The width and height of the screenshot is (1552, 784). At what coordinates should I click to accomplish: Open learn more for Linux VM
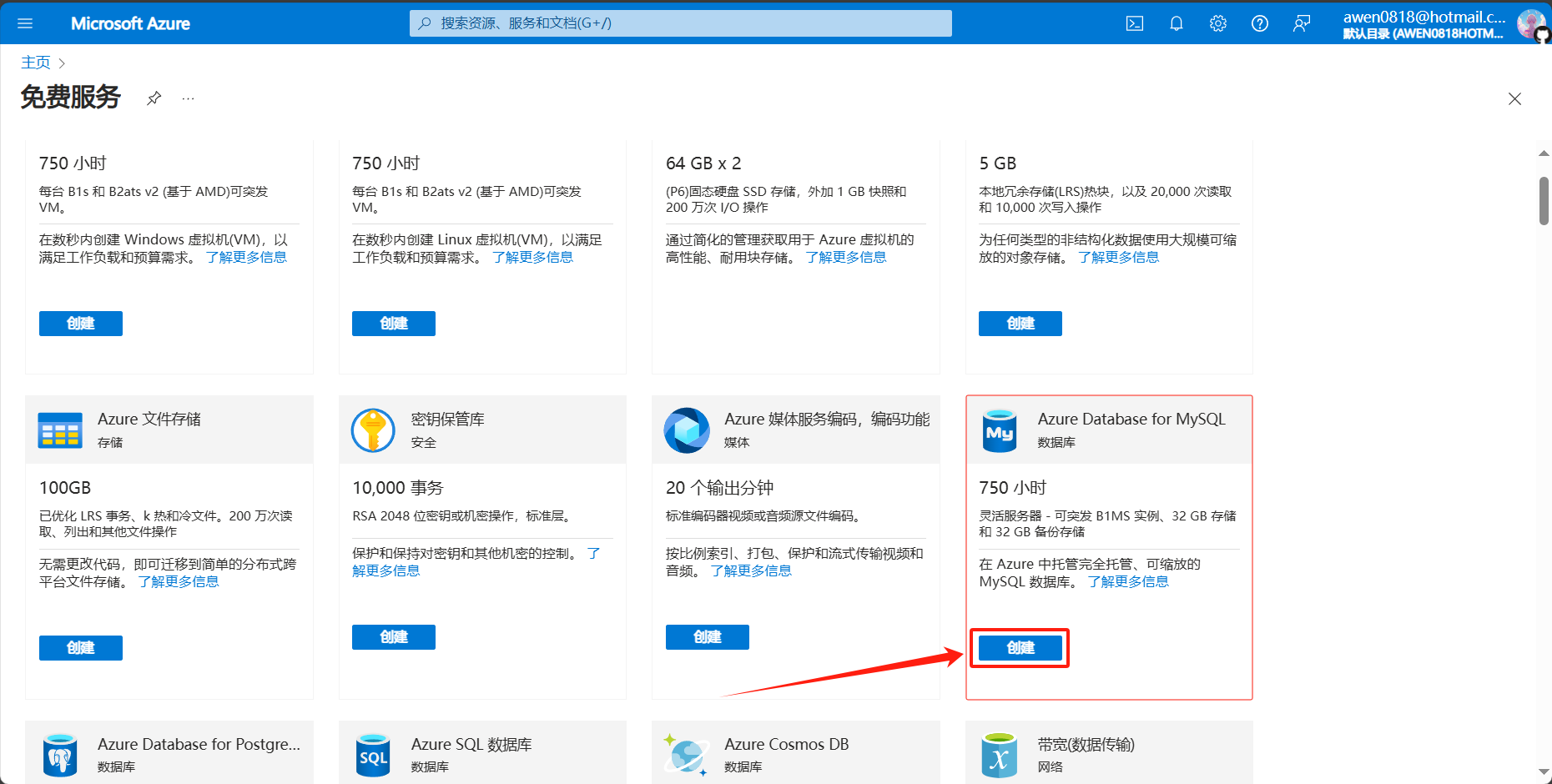(x=532, y=257)
